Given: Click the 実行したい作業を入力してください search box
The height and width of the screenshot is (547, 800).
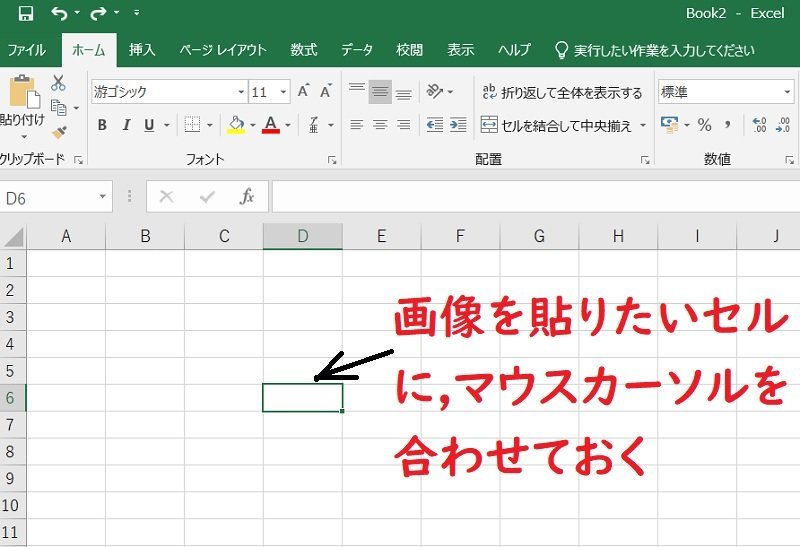Looking at the screenshot, I should coord(655,51).
